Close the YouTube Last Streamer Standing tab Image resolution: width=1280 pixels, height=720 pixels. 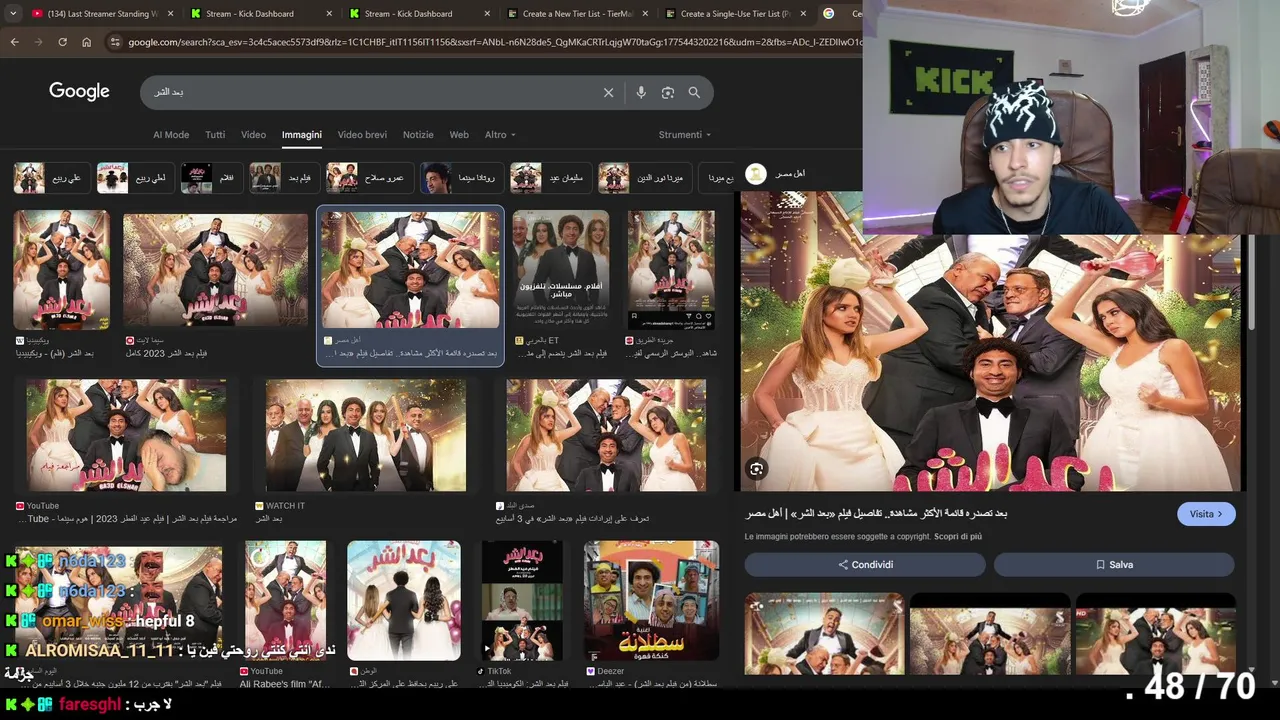coord(170,14)
